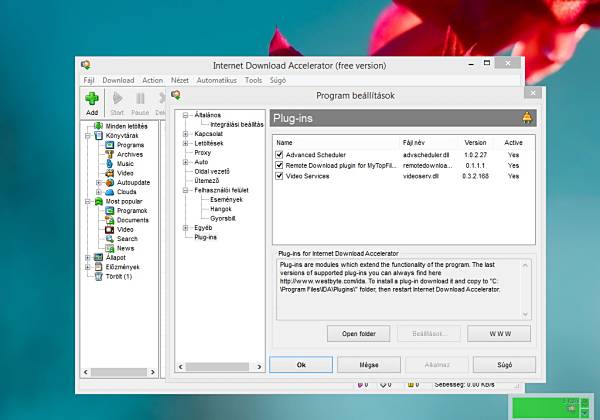The width and height of the screenshot is (600, 420).
Task: Open the Súgó menu in the Internet Download Accelerator menu bar
Action: tap(278, 80)
